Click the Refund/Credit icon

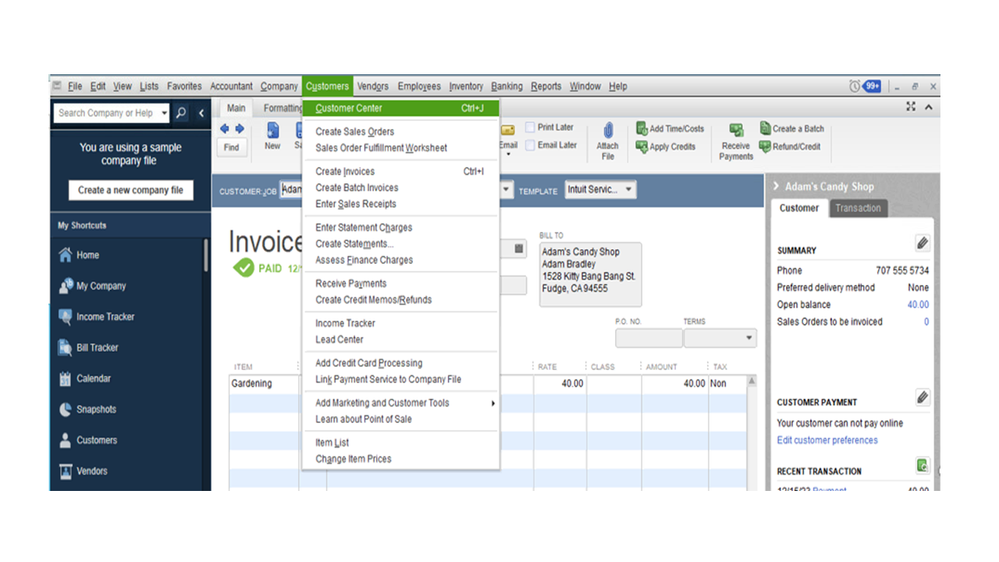(765, 147)
